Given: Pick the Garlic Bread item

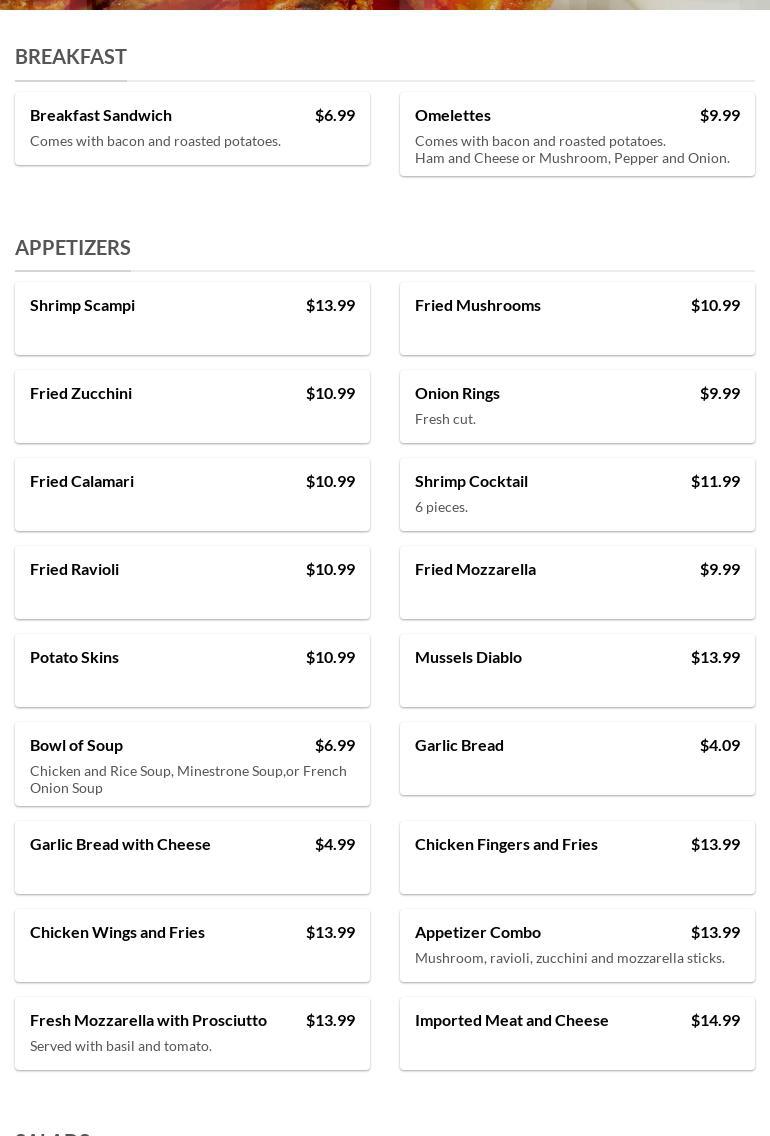Looking at the screenshot, I should click(x=577, y=758).
